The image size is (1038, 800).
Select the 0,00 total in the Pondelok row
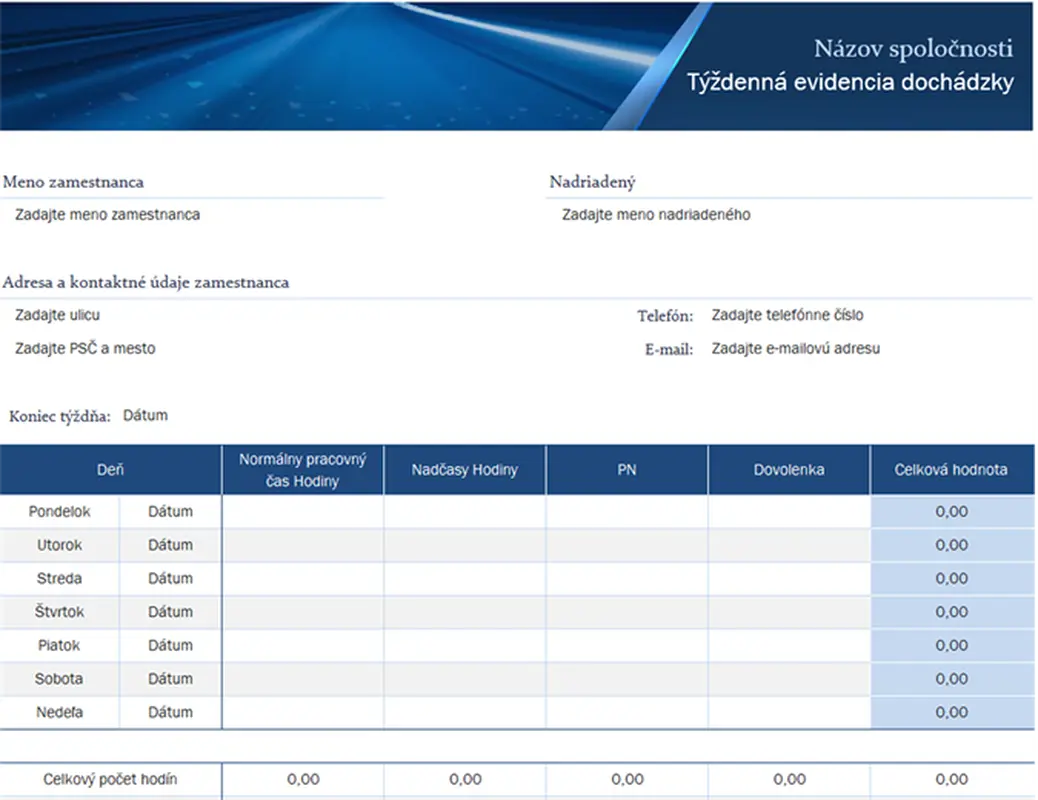[952, 511]
